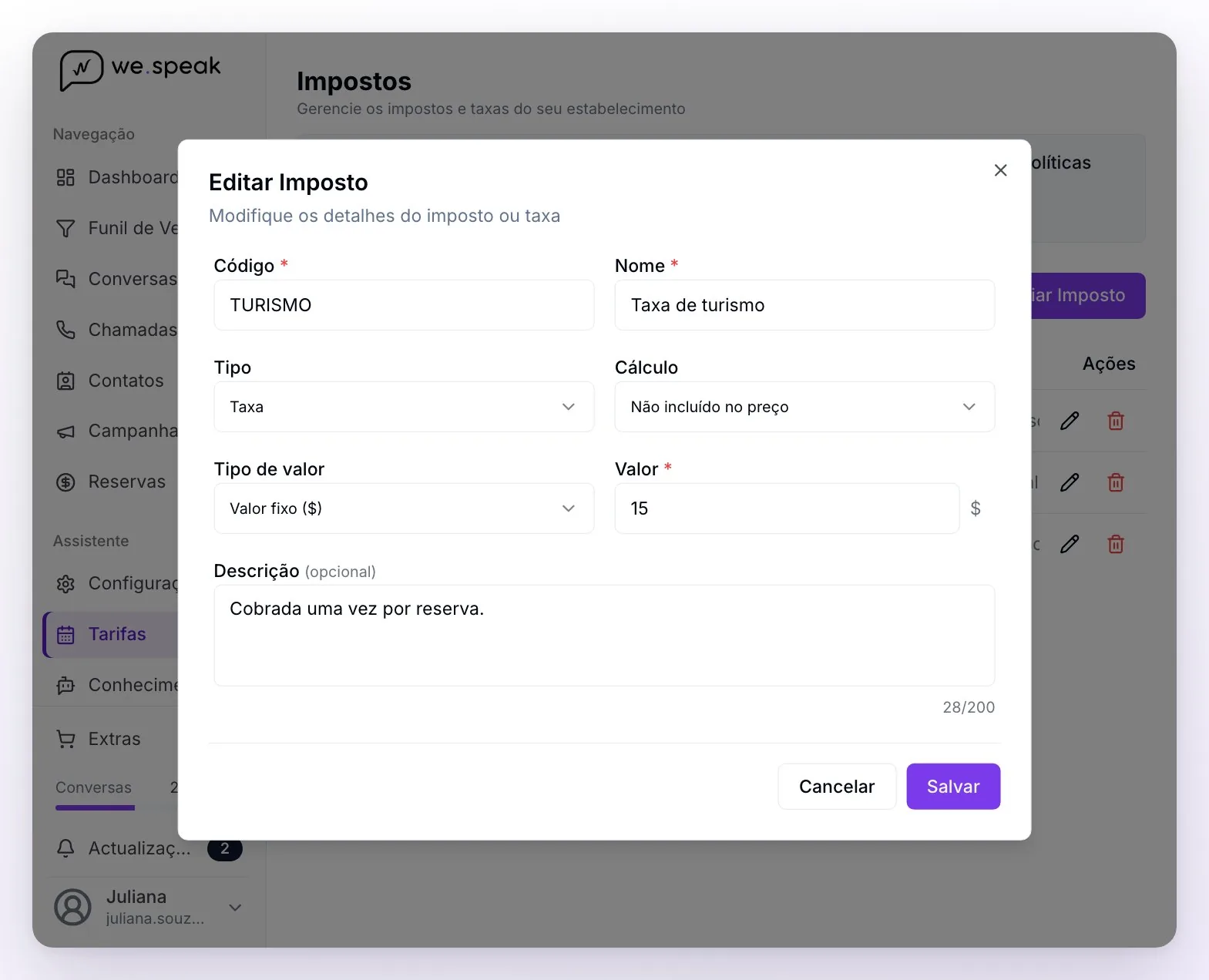
Task: Click the red trash icon in the first tax row
Action: (x=1116, y=421)
